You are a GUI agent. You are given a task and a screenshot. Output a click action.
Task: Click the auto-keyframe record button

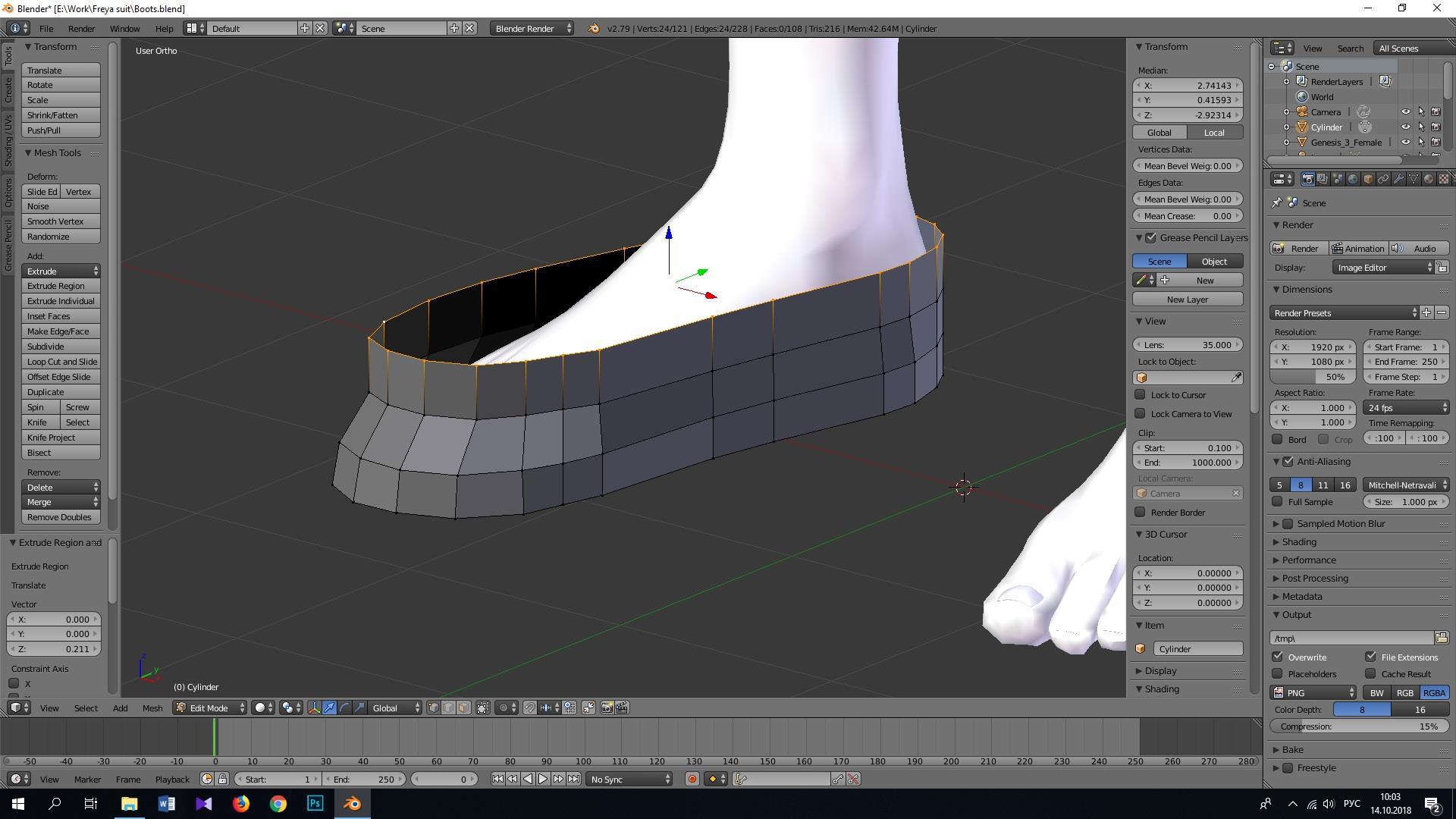point(692,779)
